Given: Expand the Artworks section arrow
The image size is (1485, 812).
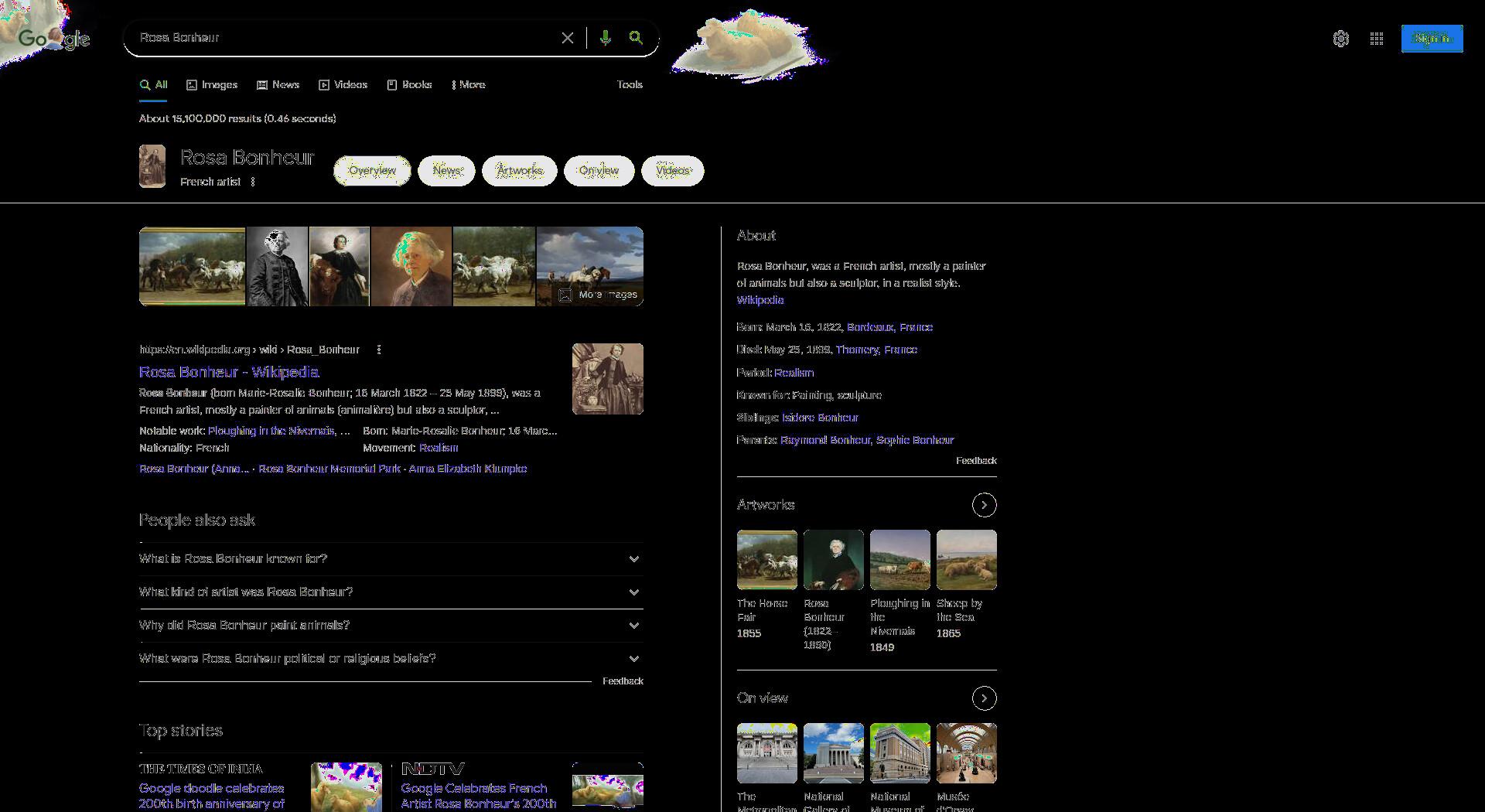Looking at the screenshot, I should pos(984,505).
